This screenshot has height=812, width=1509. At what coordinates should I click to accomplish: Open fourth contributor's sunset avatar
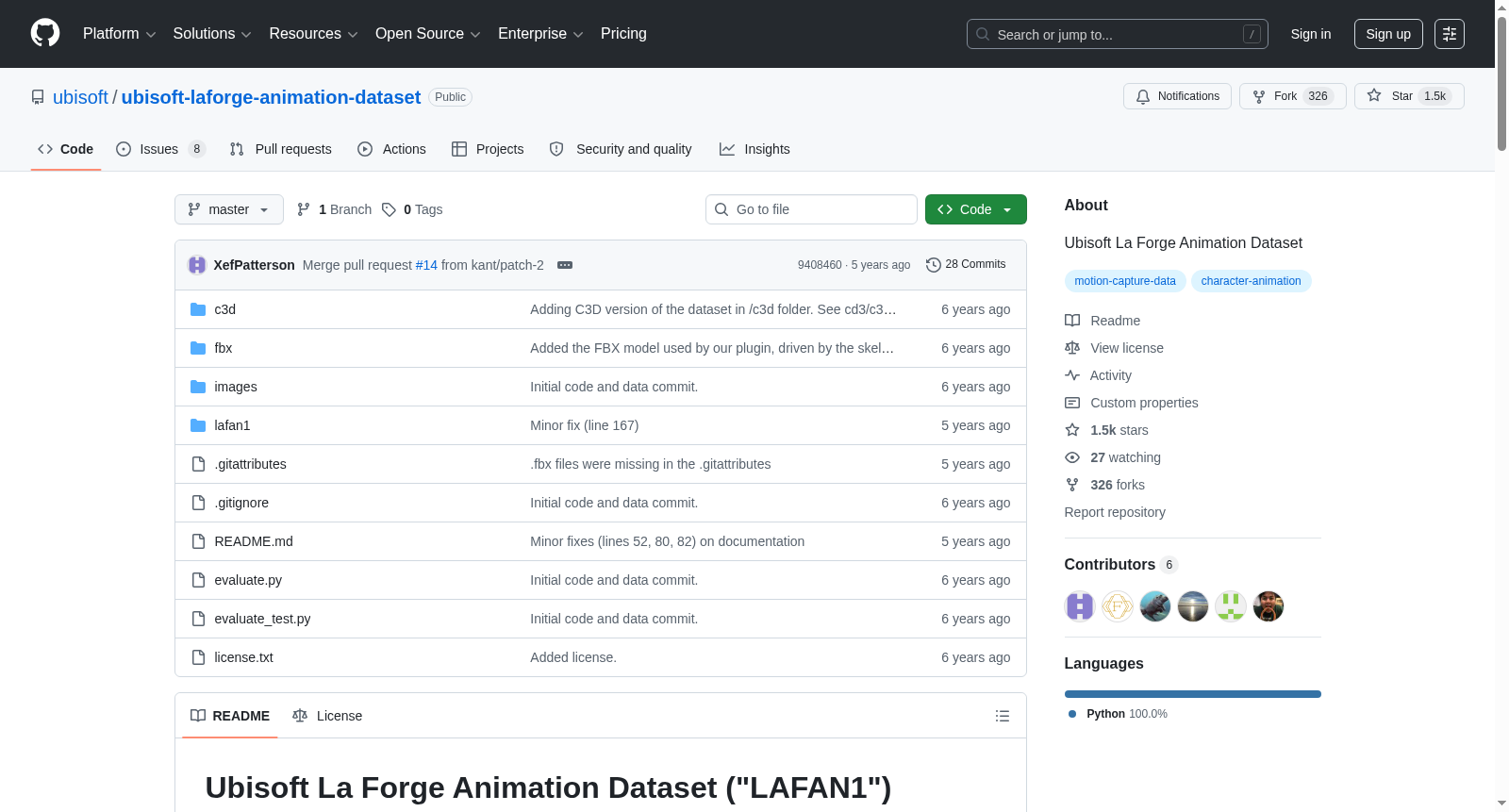tap(1193, 606)
